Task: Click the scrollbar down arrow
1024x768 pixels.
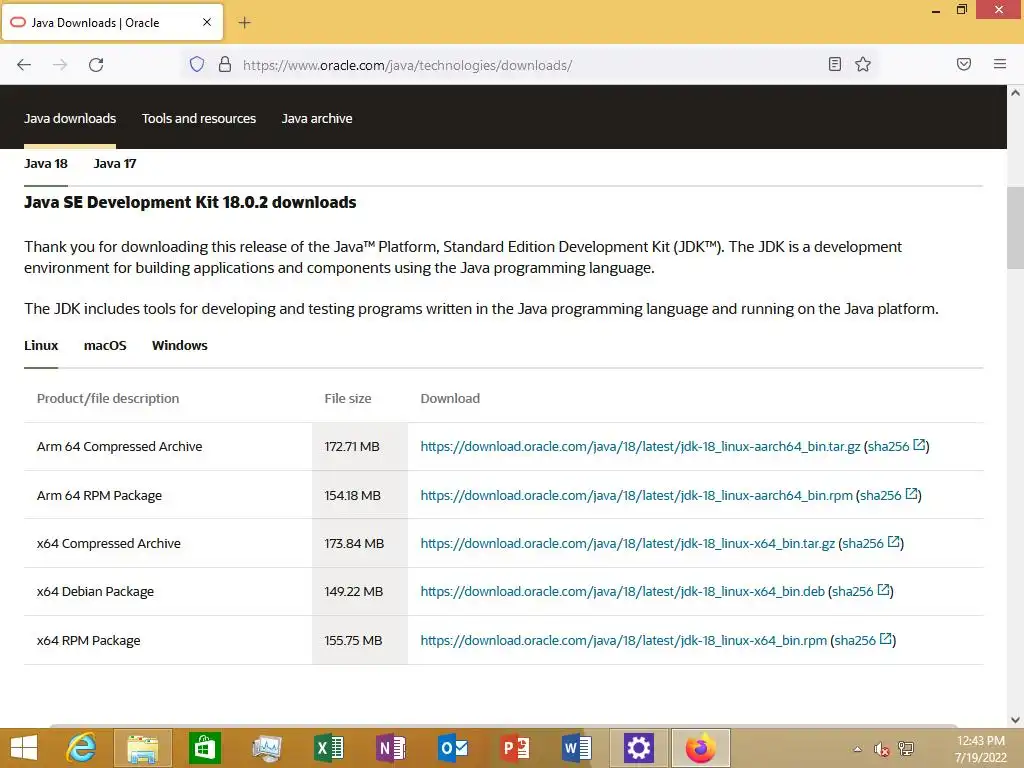Action: pyautogui.click(x=1015, y=720)
